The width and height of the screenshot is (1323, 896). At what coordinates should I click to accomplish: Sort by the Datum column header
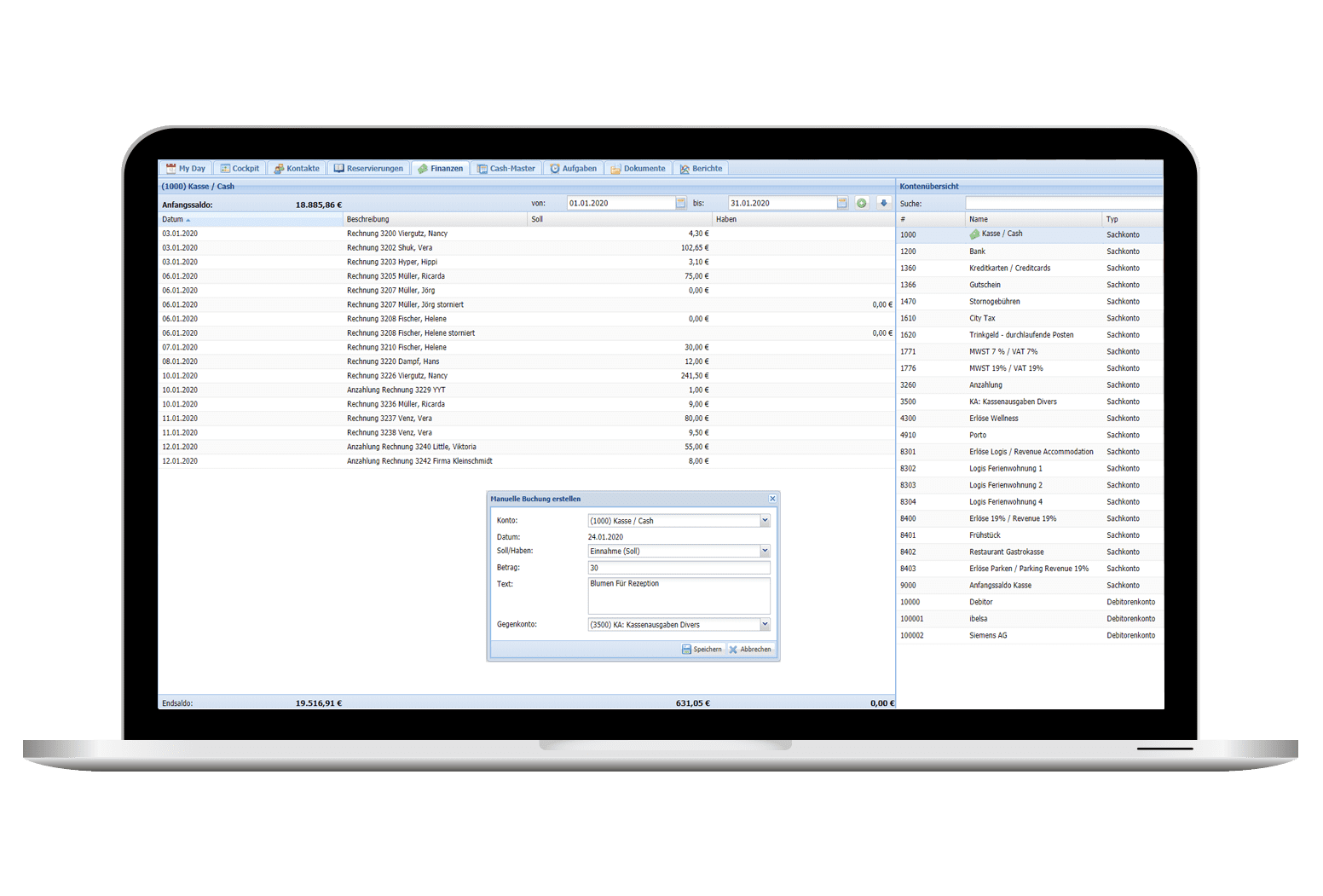coord(174,219)
